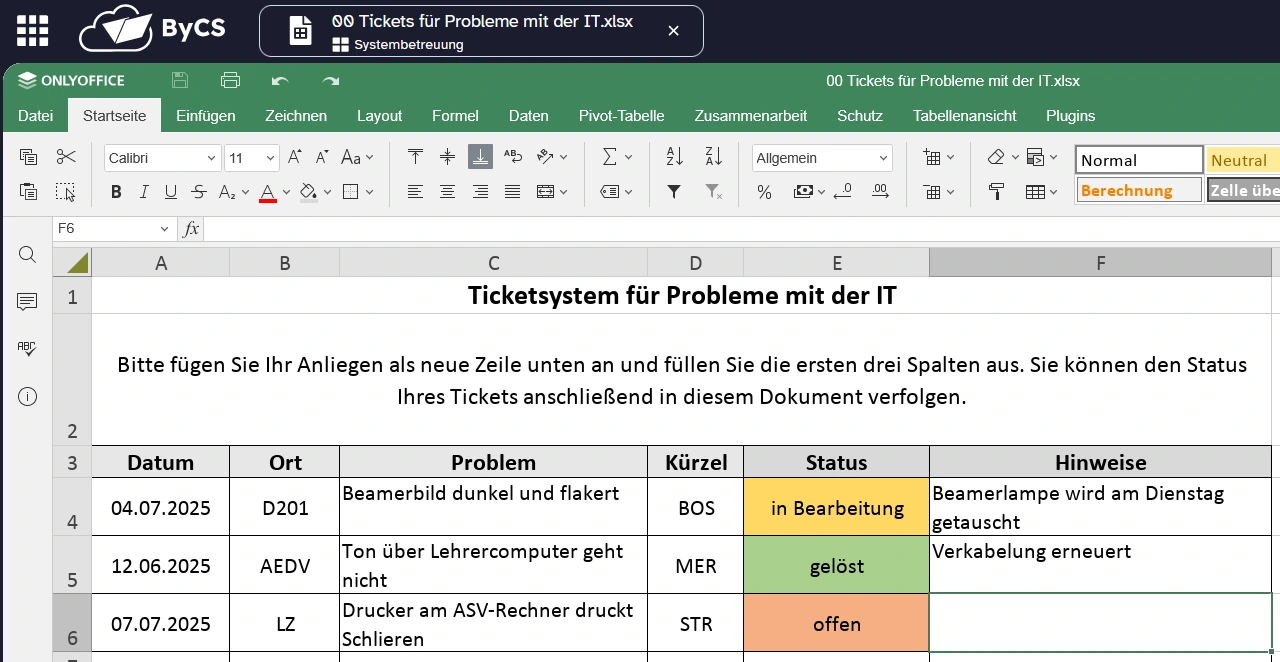Open the comments panel in left sidebar
The width and height of the screenshot is (1280, 662).
click(27, 302)
